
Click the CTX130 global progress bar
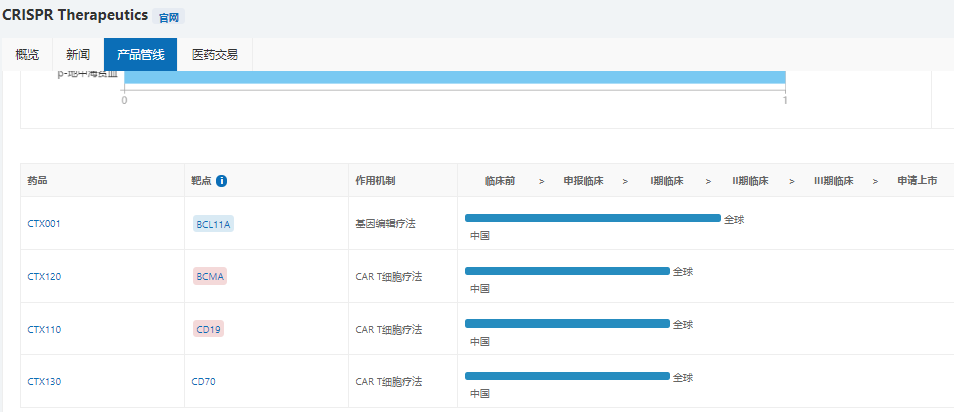[567, 376]
